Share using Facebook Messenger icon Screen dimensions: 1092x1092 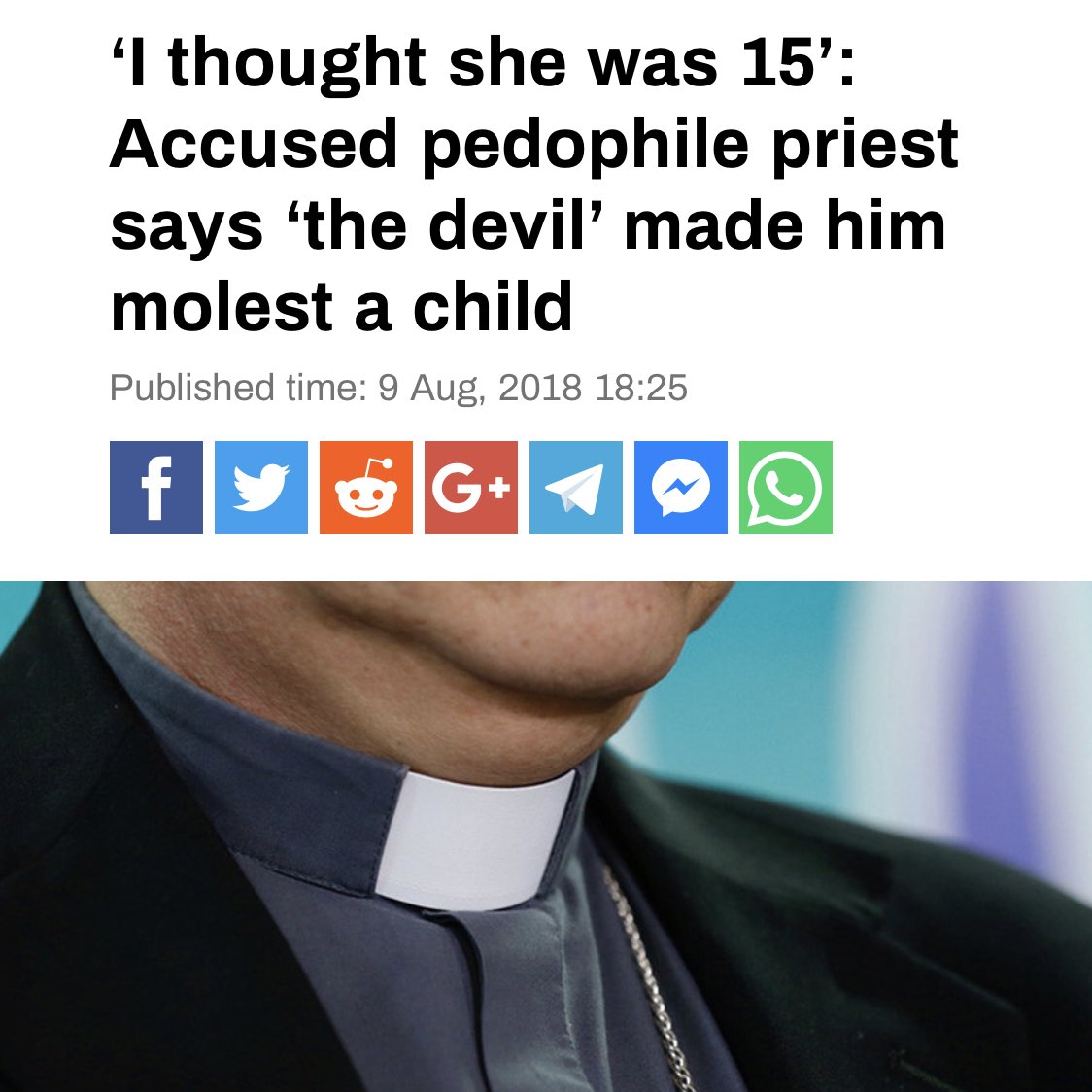[x=681, y=488]
